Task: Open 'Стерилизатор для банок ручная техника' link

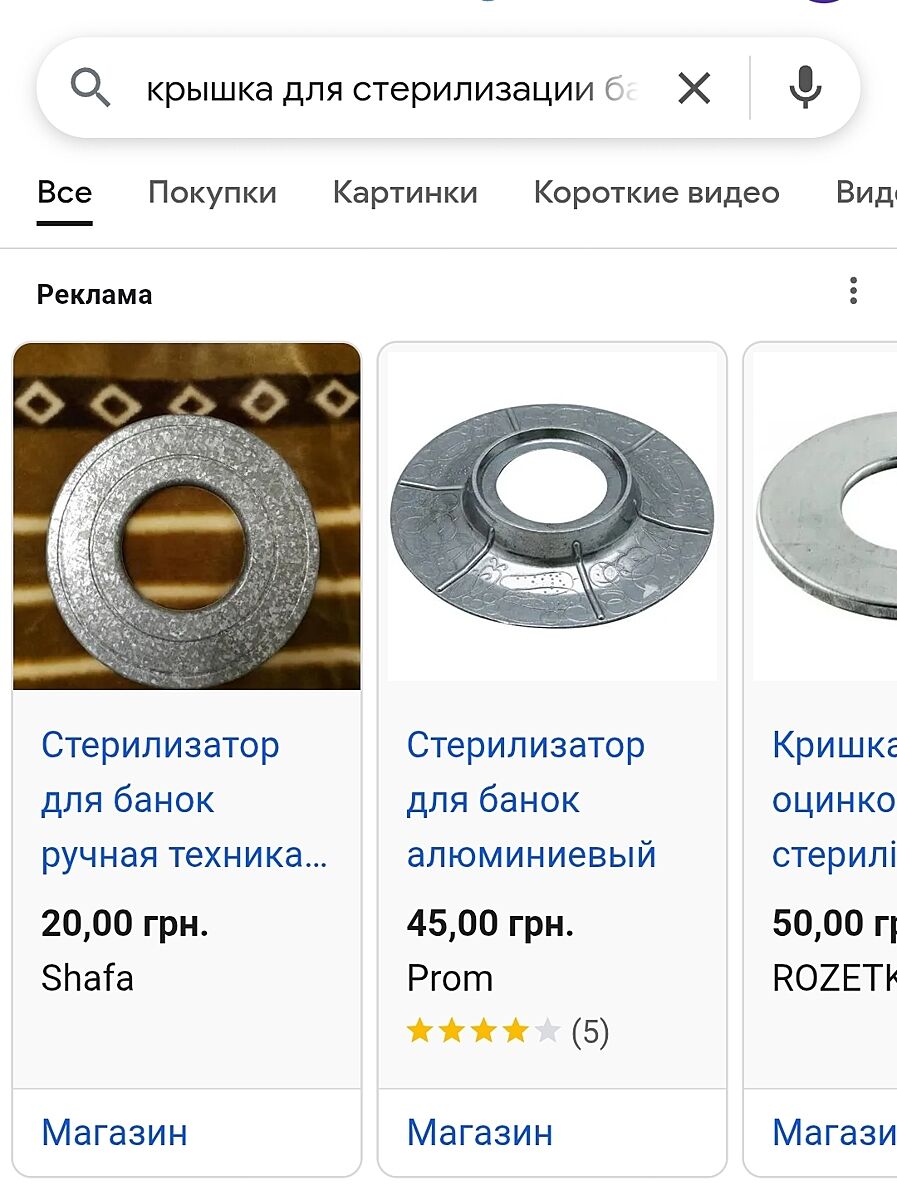Action: 185,800
